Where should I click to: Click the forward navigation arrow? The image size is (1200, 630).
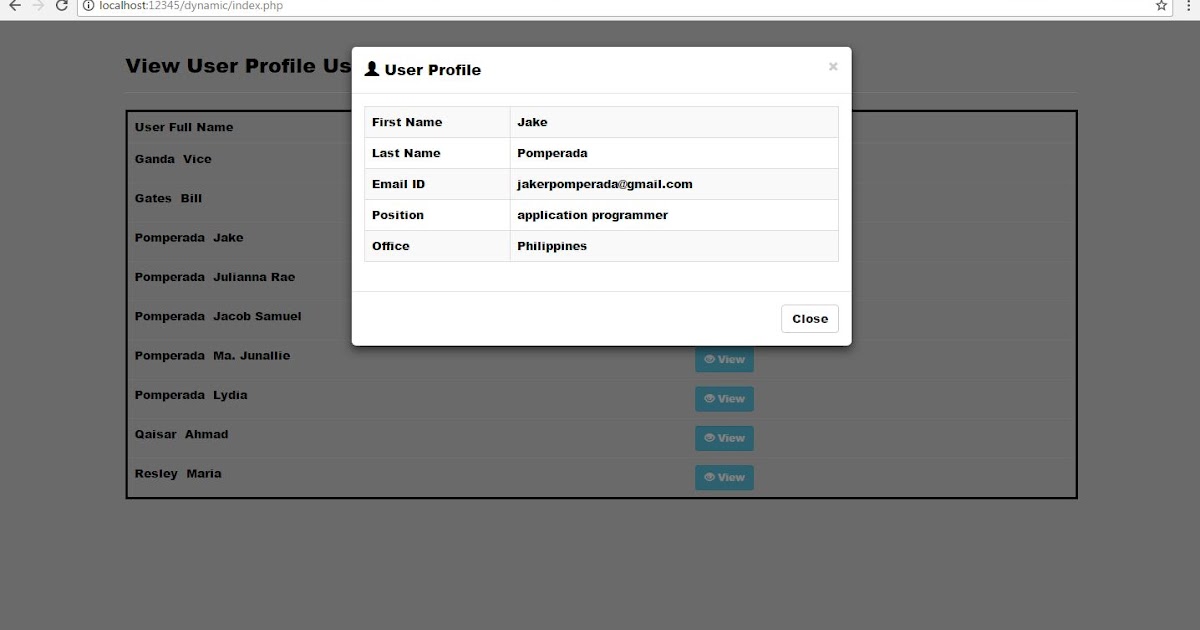(38, 7)
